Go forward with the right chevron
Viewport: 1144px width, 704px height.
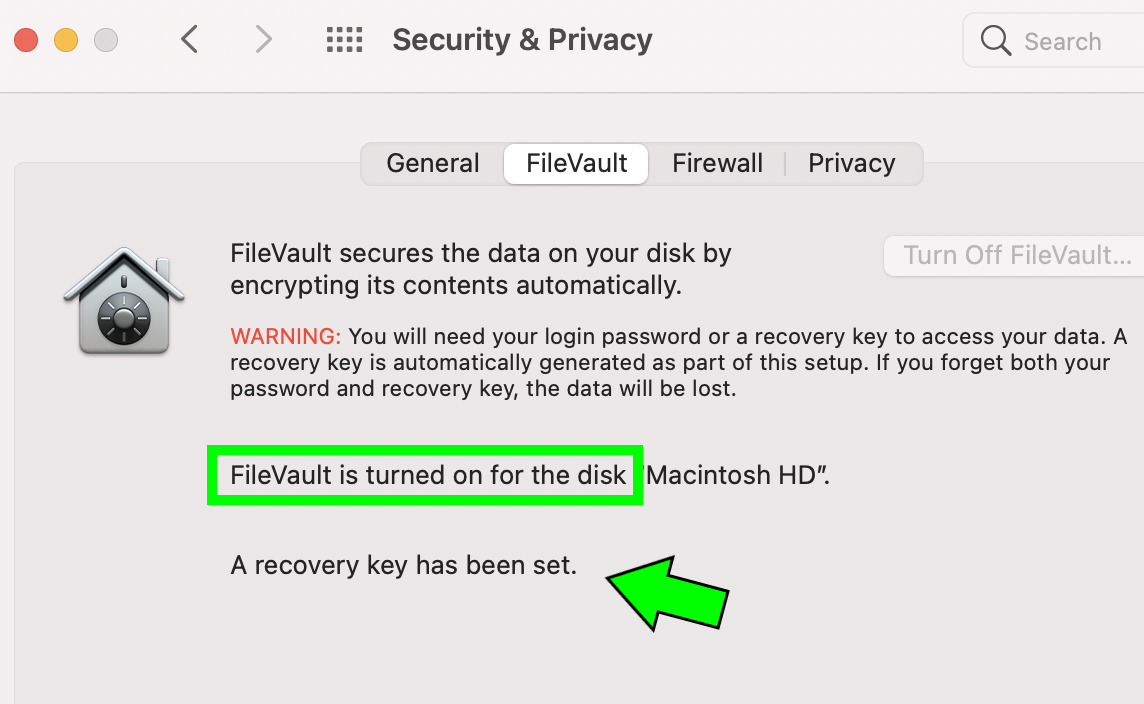pos(263,39)
